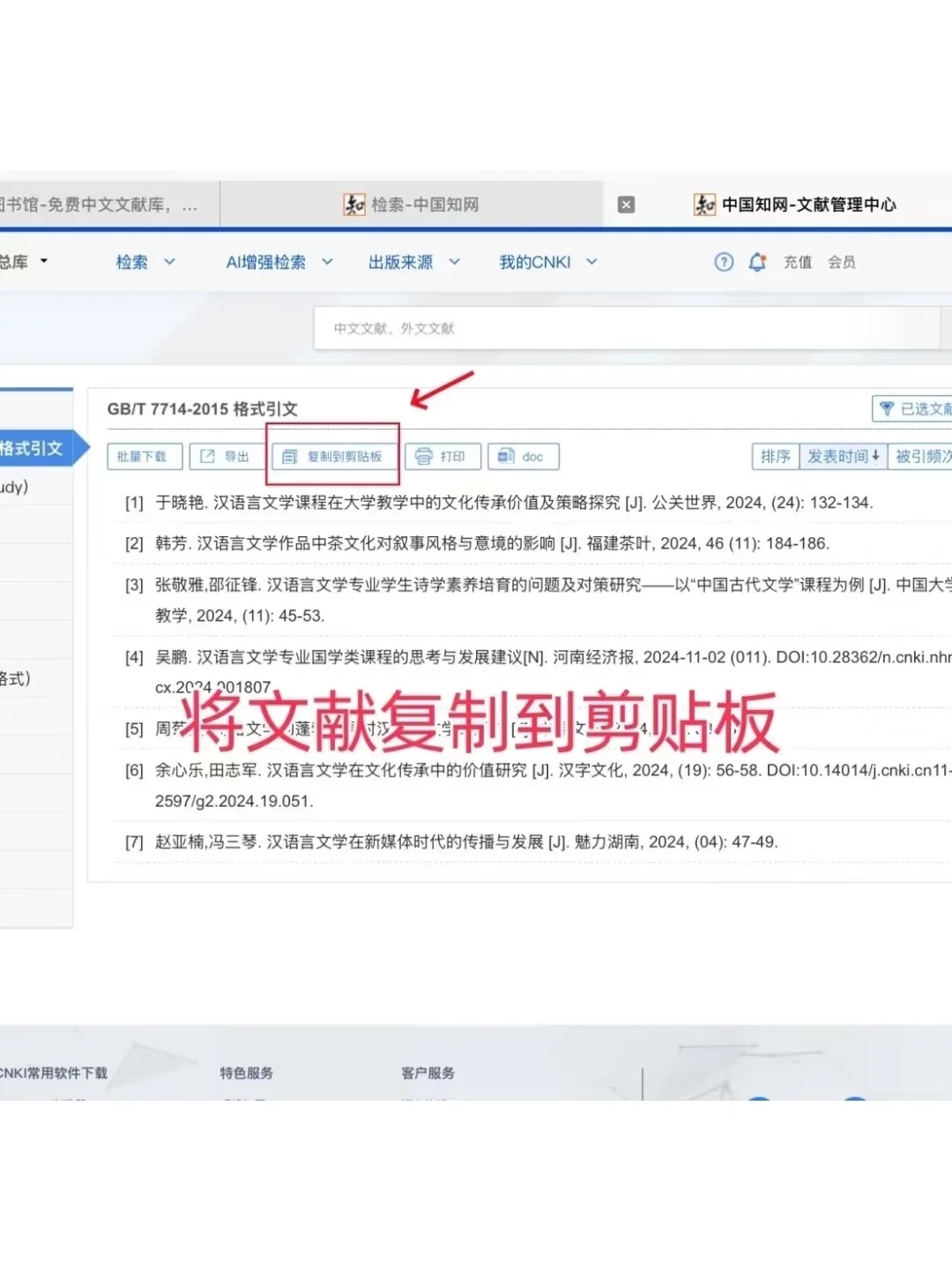Sort by 发表时间
Screen dimensions: 952x1270
844,456
